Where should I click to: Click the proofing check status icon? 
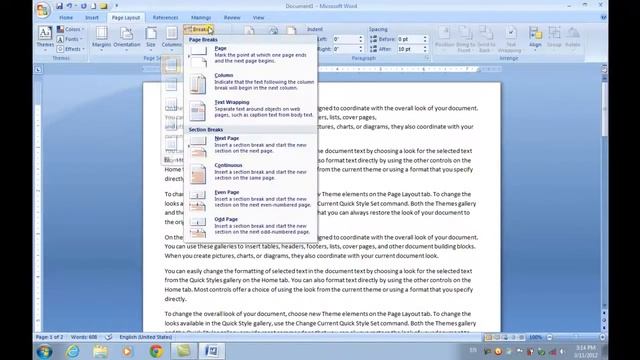[109, 338]
